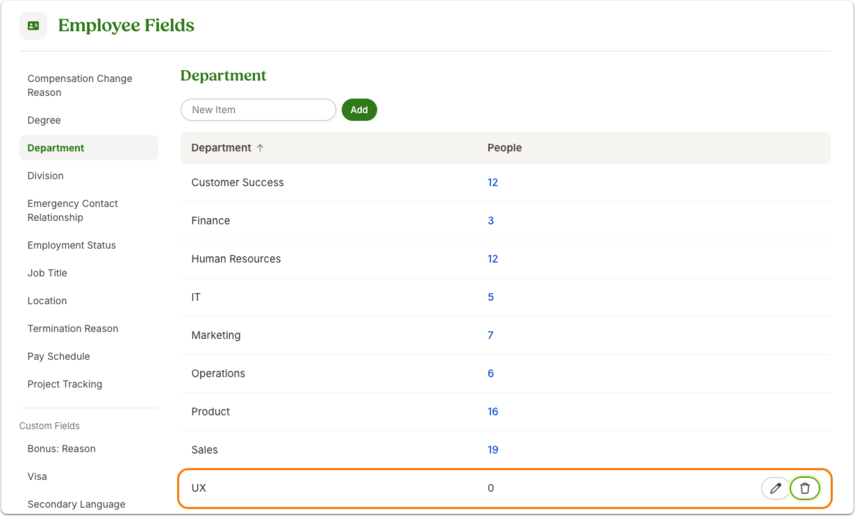This screenshot has height=516, width=855.
Task: Click the People column header
Action: coord(504,148)
